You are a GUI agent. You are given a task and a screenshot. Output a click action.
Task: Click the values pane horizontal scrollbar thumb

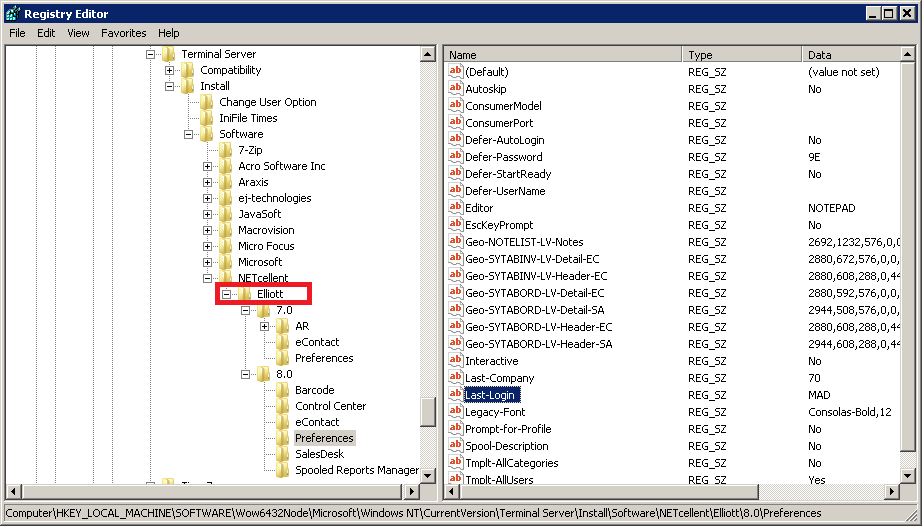(x=609, y=491)
